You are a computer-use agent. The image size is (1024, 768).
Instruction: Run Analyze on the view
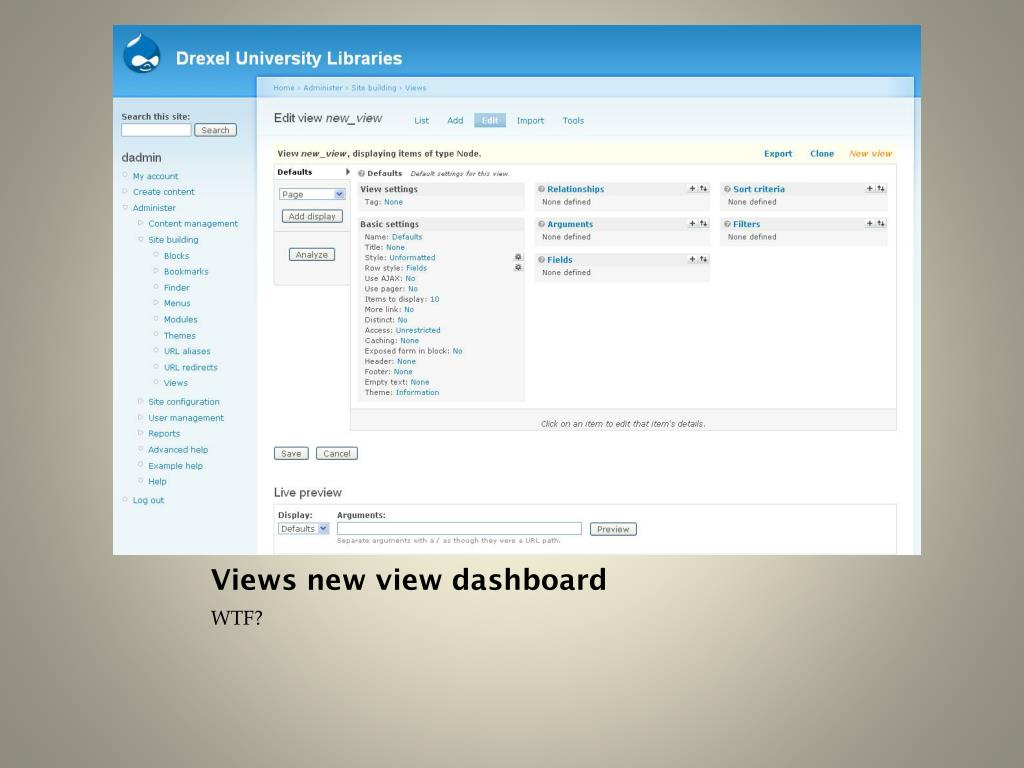(x=312, y=255)
